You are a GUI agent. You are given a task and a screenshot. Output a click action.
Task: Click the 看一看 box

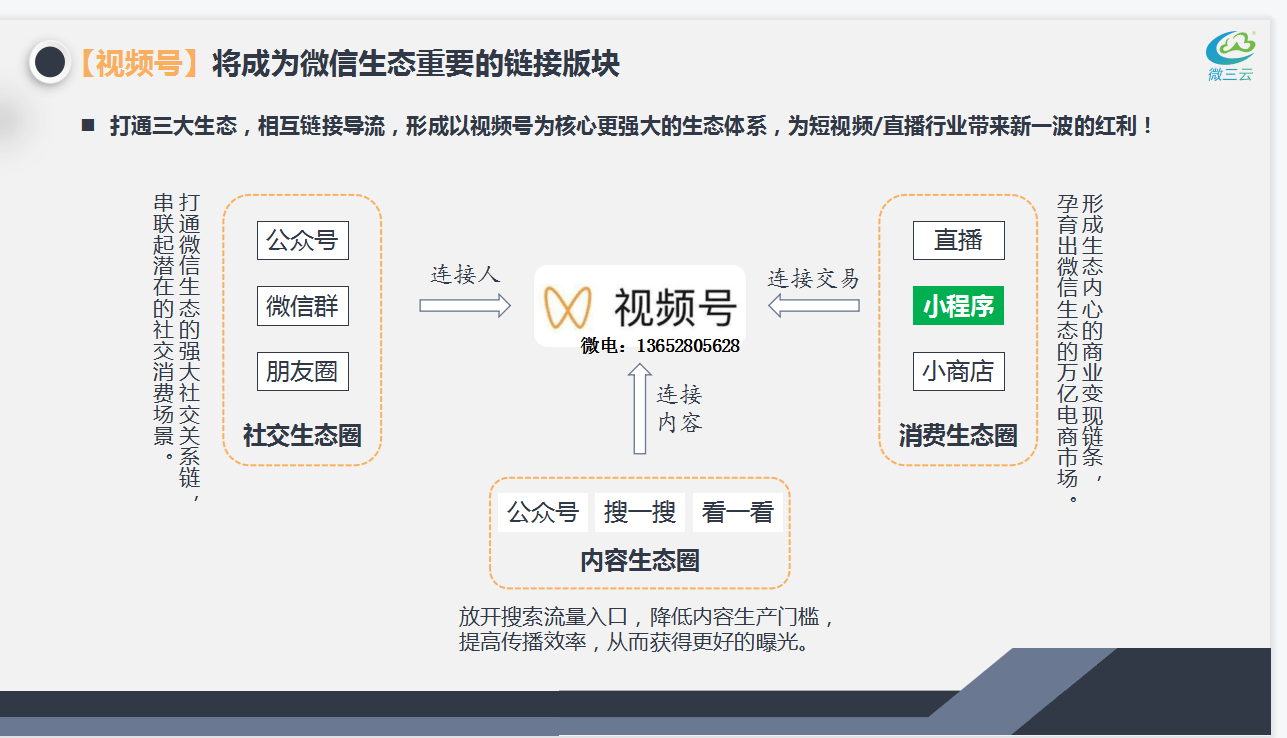[738, 513]
